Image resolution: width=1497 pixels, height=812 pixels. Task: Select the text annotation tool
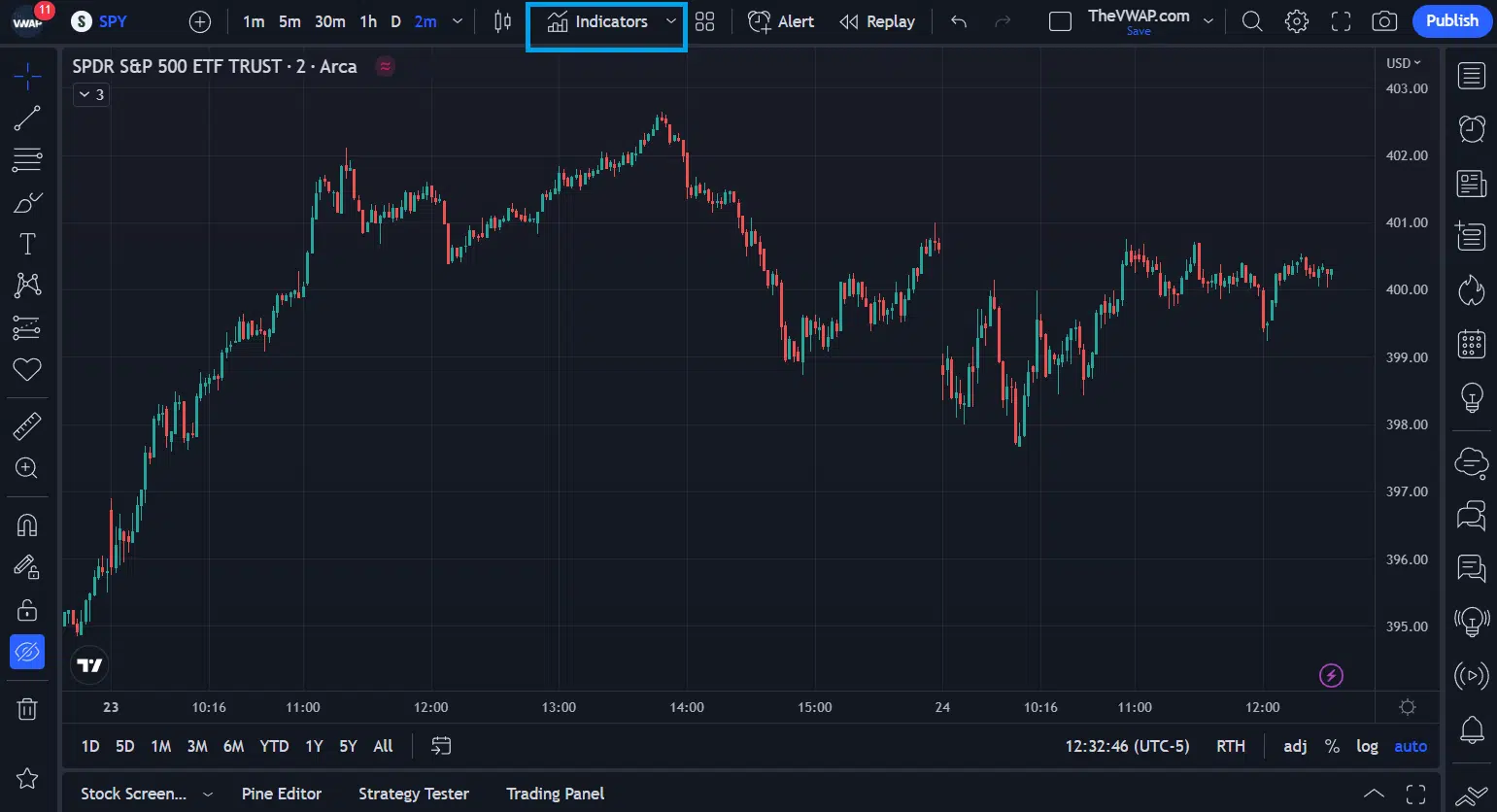tap(27, 244)
